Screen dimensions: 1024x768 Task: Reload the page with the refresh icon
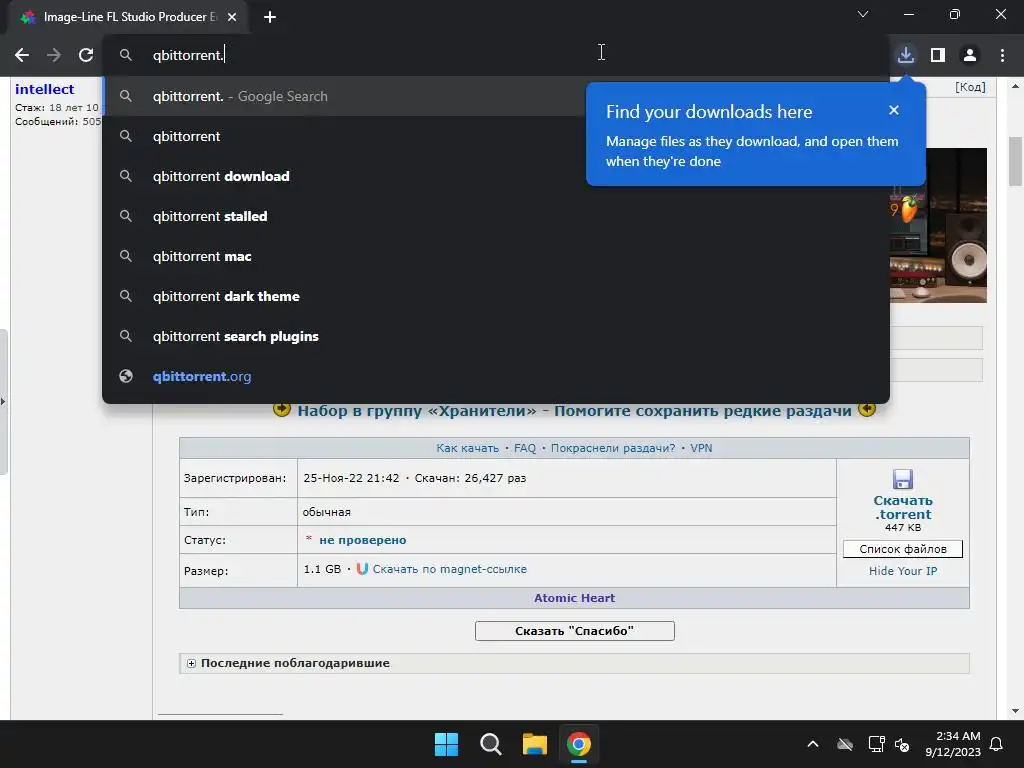tap(86, 56)
